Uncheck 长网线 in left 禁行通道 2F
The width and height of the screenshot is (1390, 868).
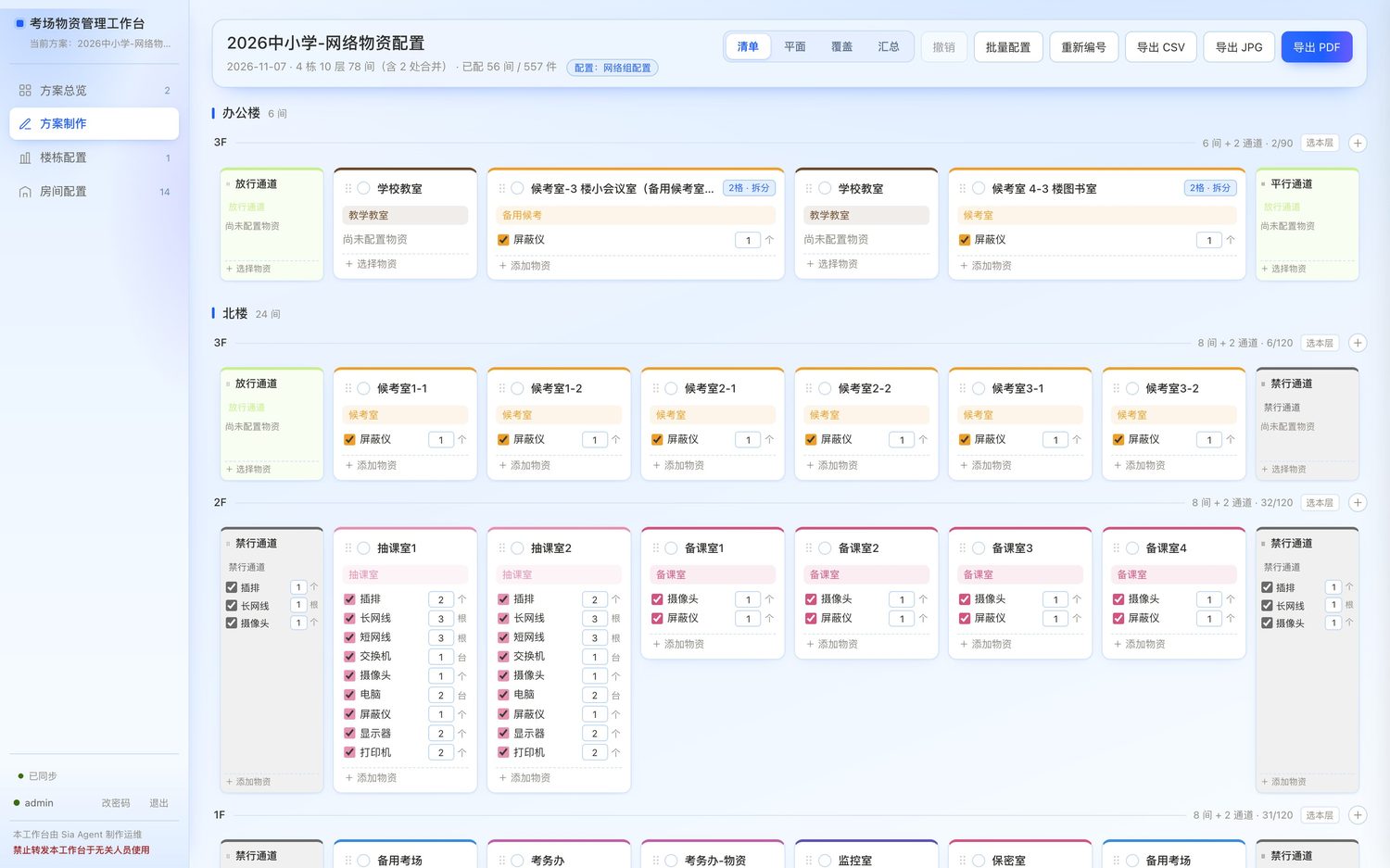[x=232, y=606]
